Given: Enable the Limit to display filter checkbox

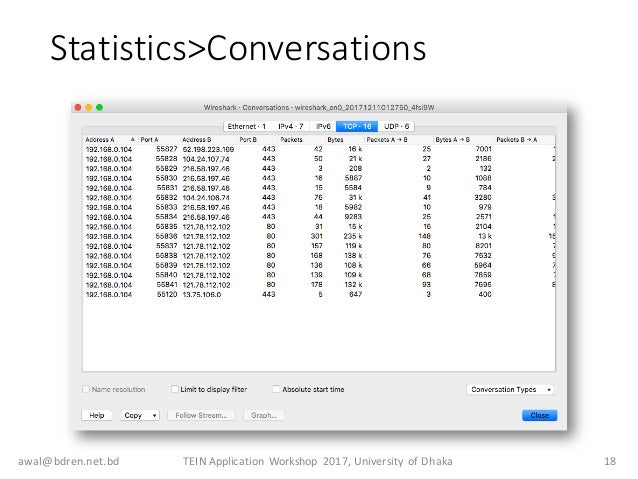Looking at the screenshot, I should [176, 389].
